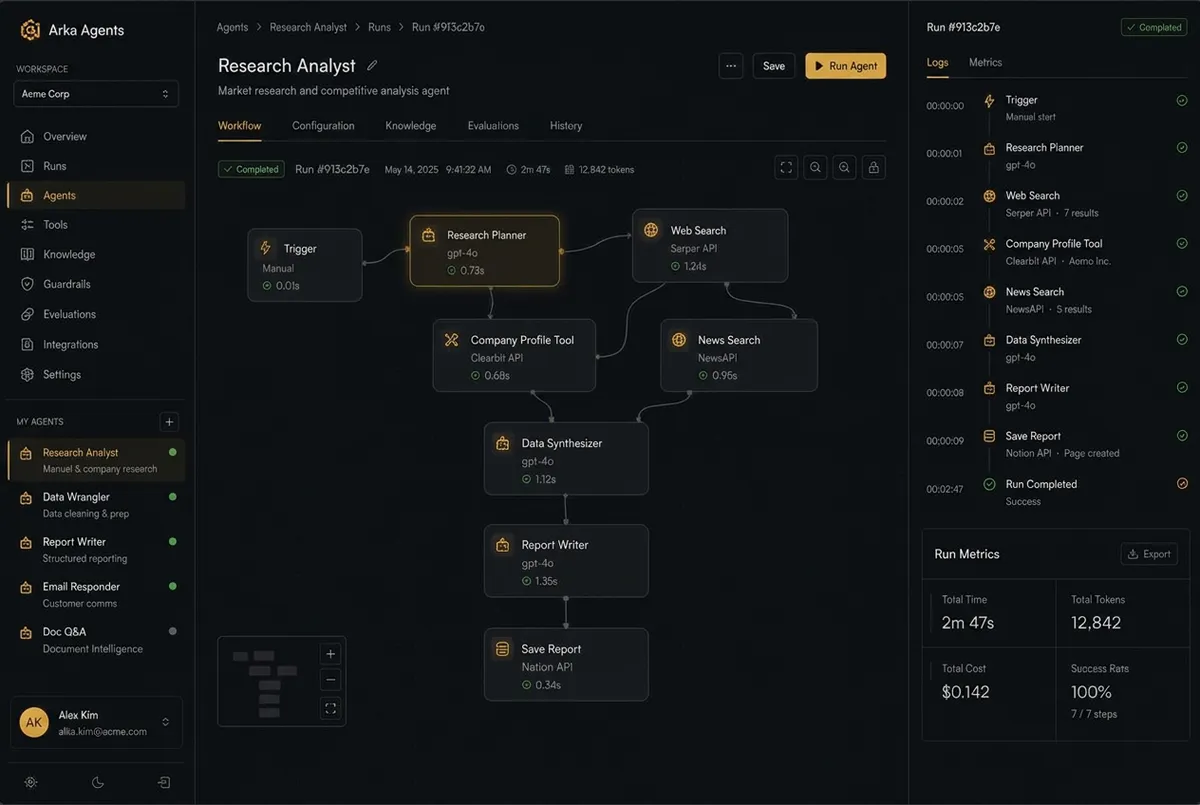The height and width of the screenshot is (805, 1200).
Task: Click the Settings gear icon
Action: click(x=27, y=374)
